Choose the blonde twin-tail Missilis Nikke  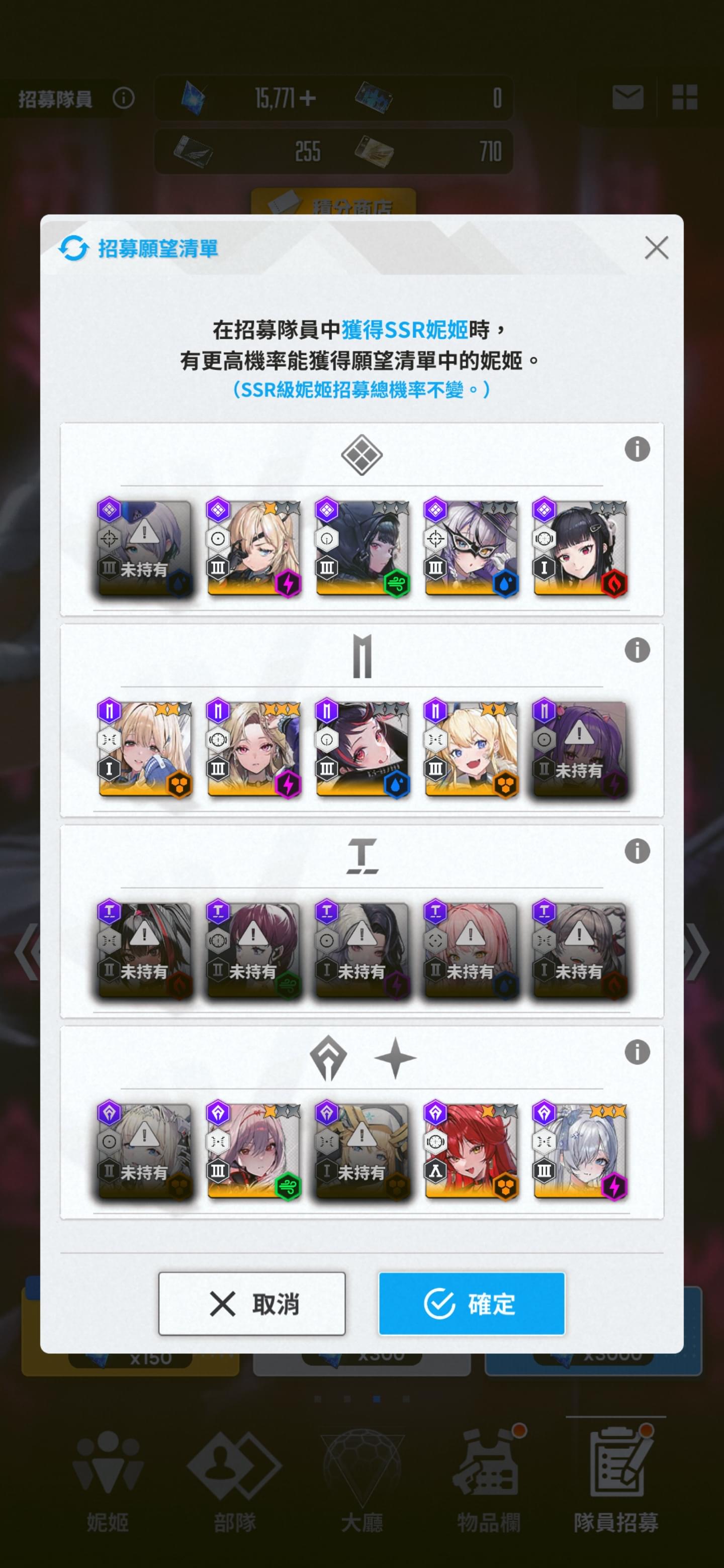pos(471,749)
